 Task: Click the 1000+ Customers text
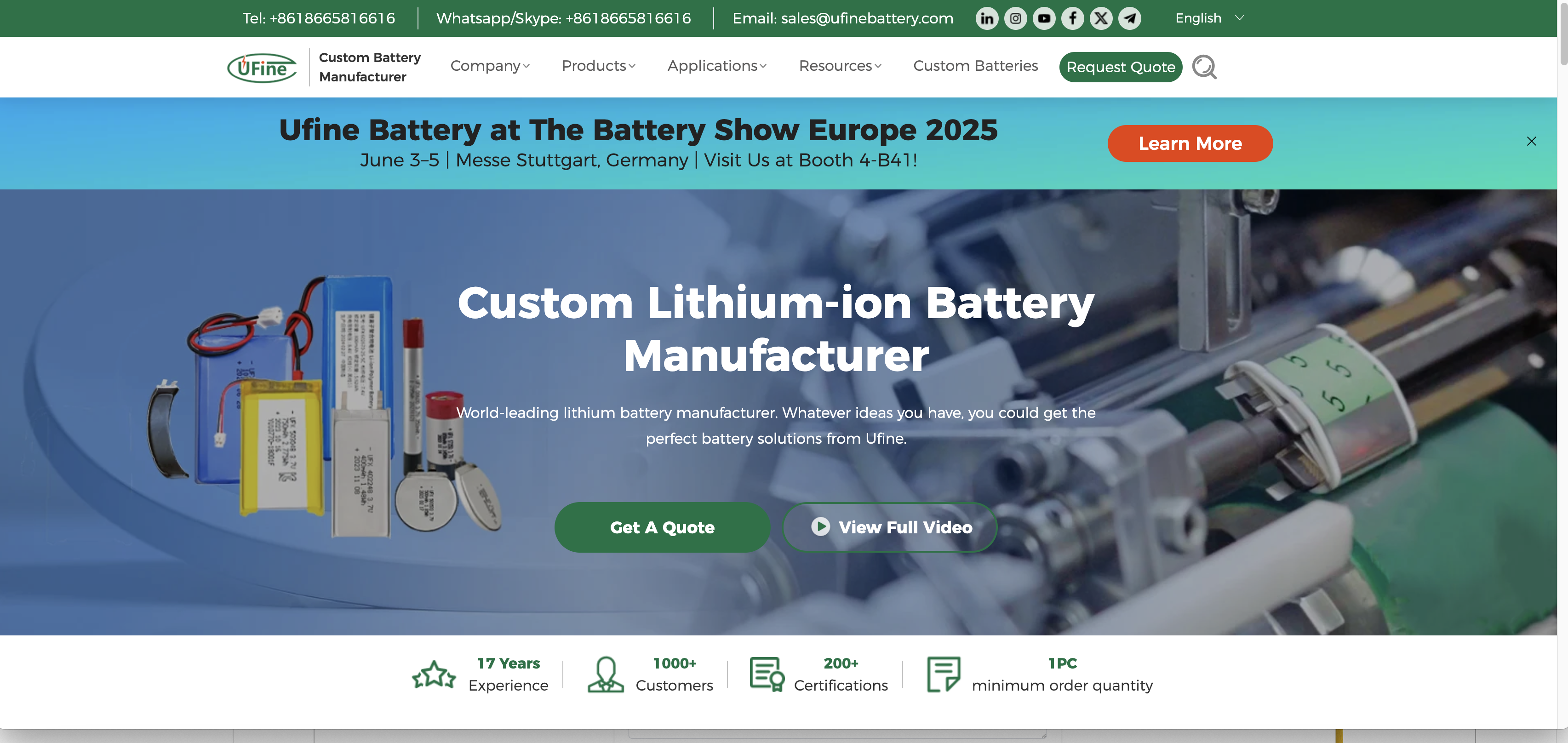tap(675, 674)
